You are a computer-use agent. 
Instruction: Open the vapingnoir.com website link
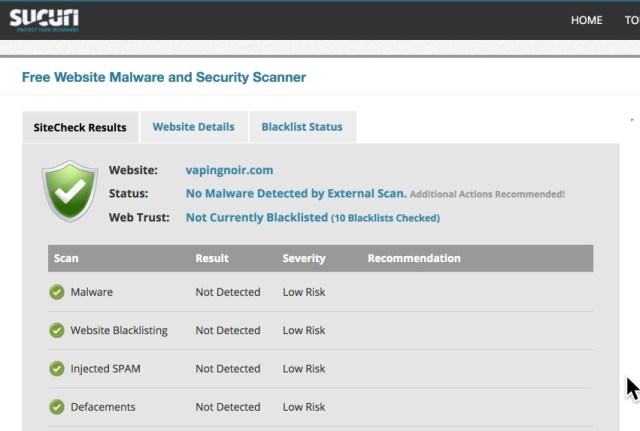229,171
